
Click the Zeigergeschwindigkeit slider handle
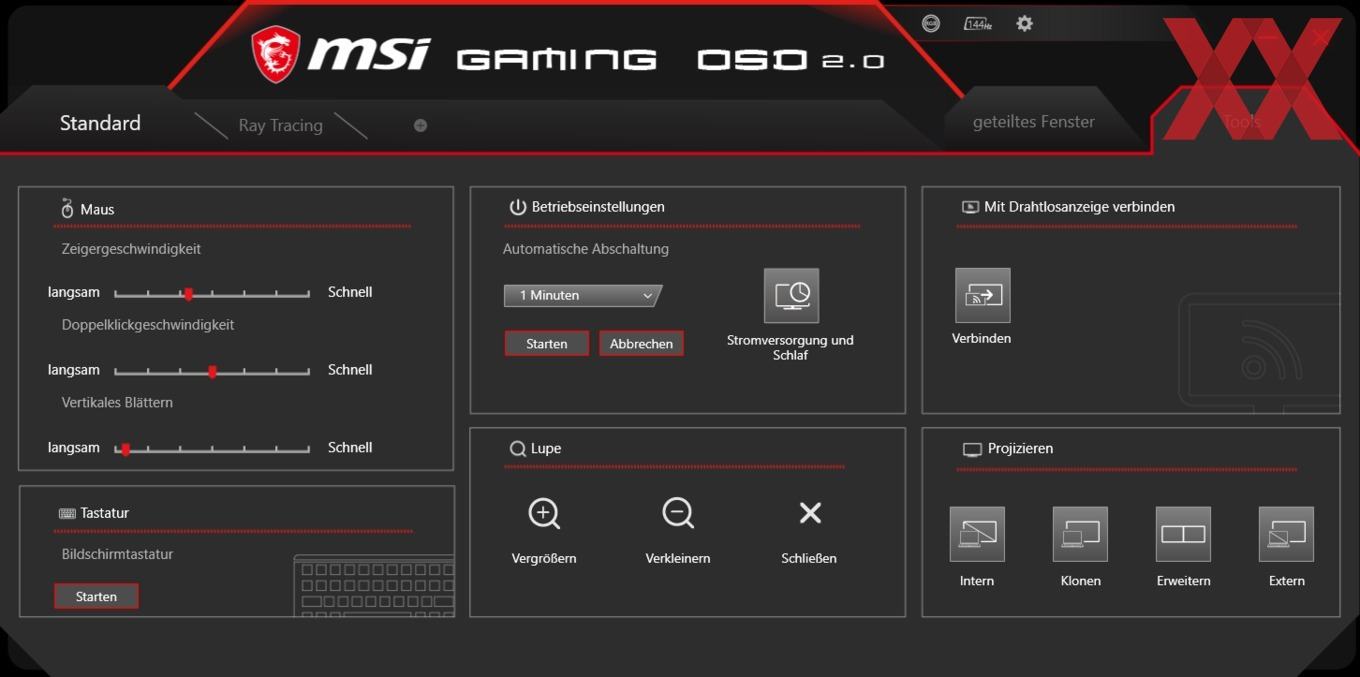click(188, 293)
